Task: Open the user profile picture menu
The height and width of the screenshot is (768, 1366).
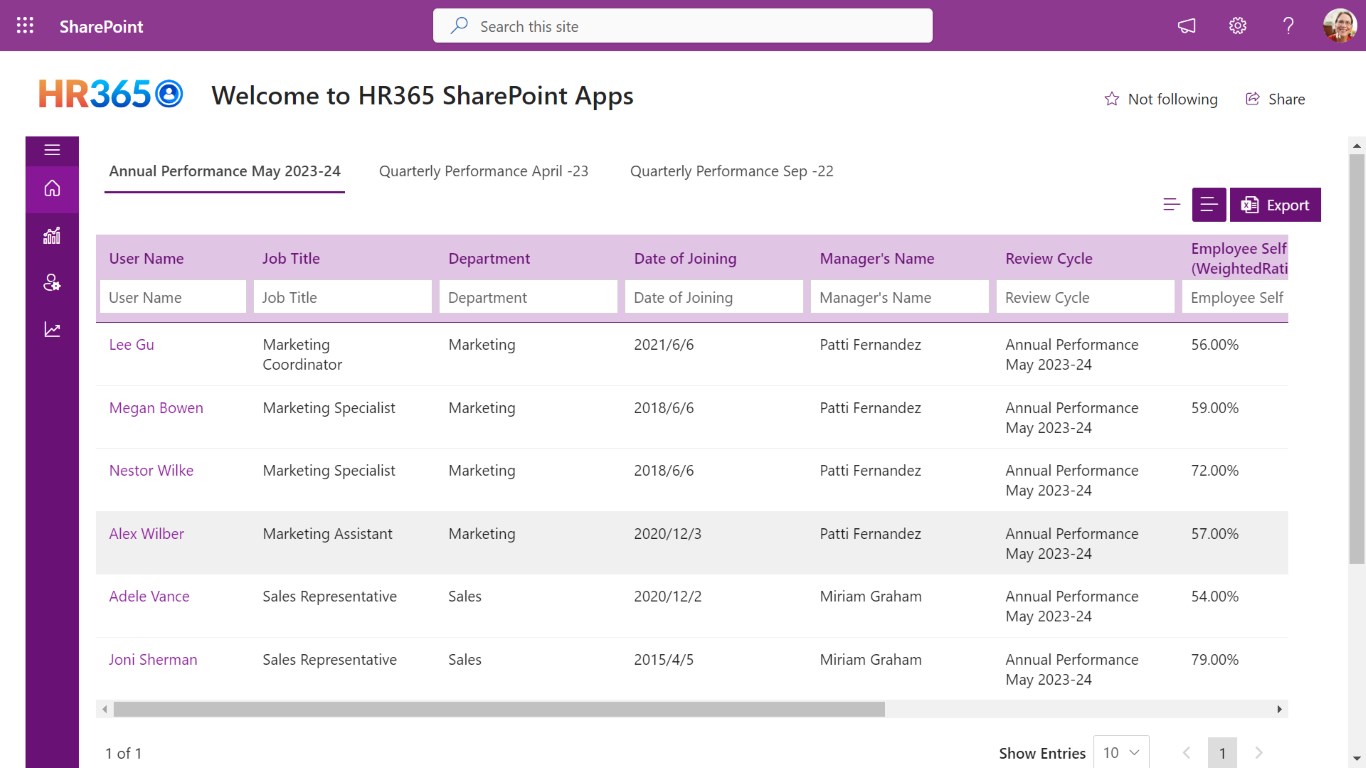Action: point(1340,26)
